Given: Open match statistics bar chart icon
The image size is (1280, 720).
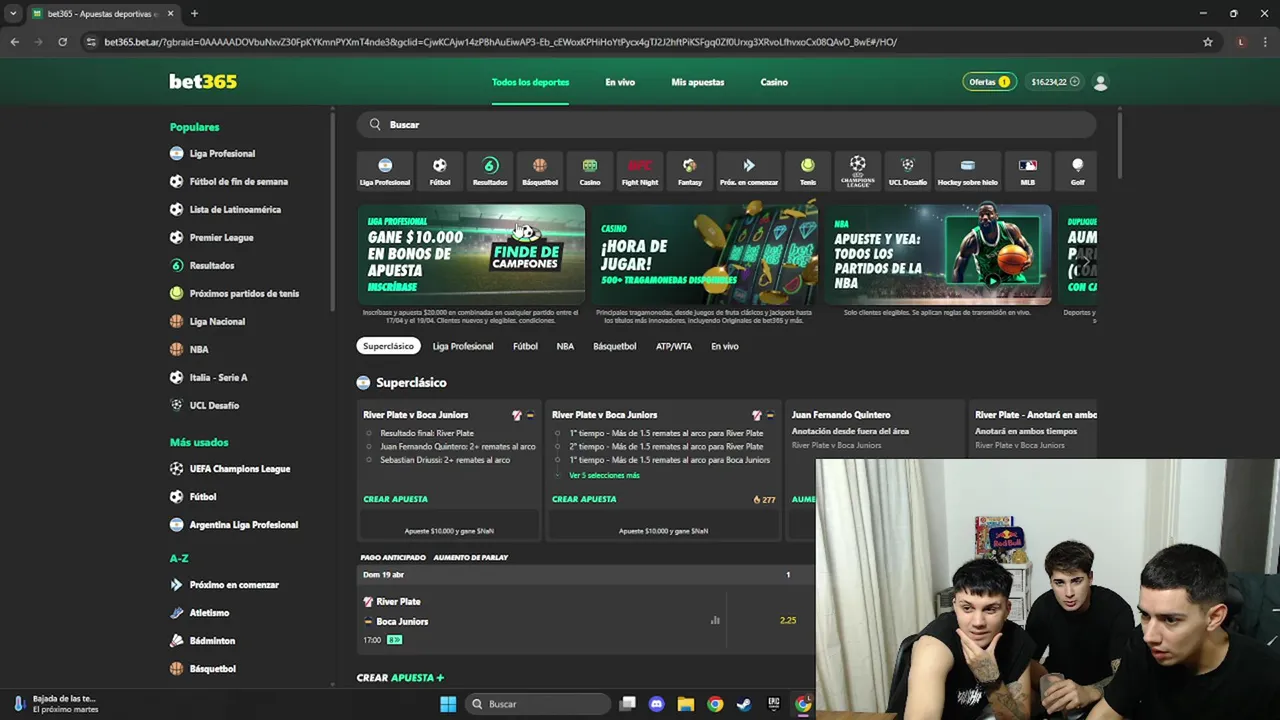Looking at the screenshot, I should point(715,620).
